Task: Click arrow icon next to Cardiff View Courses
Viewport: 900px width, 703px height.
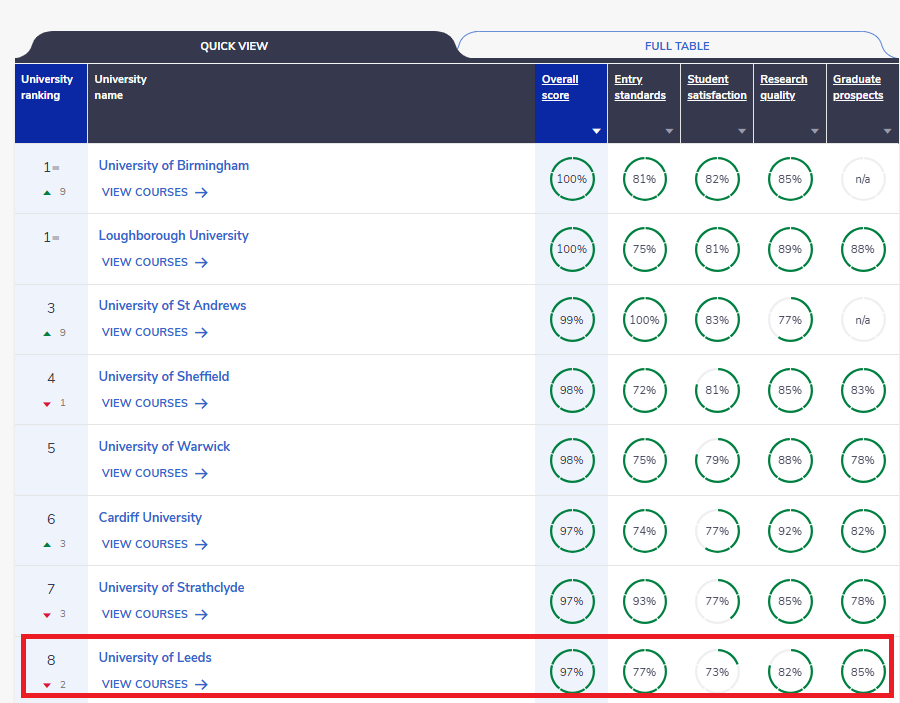Action: (x=202, y=544)
